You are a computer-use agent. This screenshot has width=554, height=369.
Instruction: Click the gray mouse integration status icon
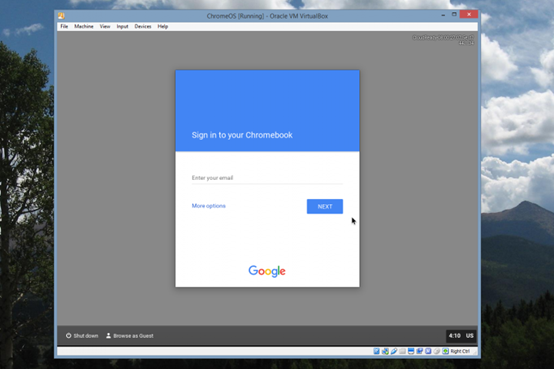pos(437,351)
